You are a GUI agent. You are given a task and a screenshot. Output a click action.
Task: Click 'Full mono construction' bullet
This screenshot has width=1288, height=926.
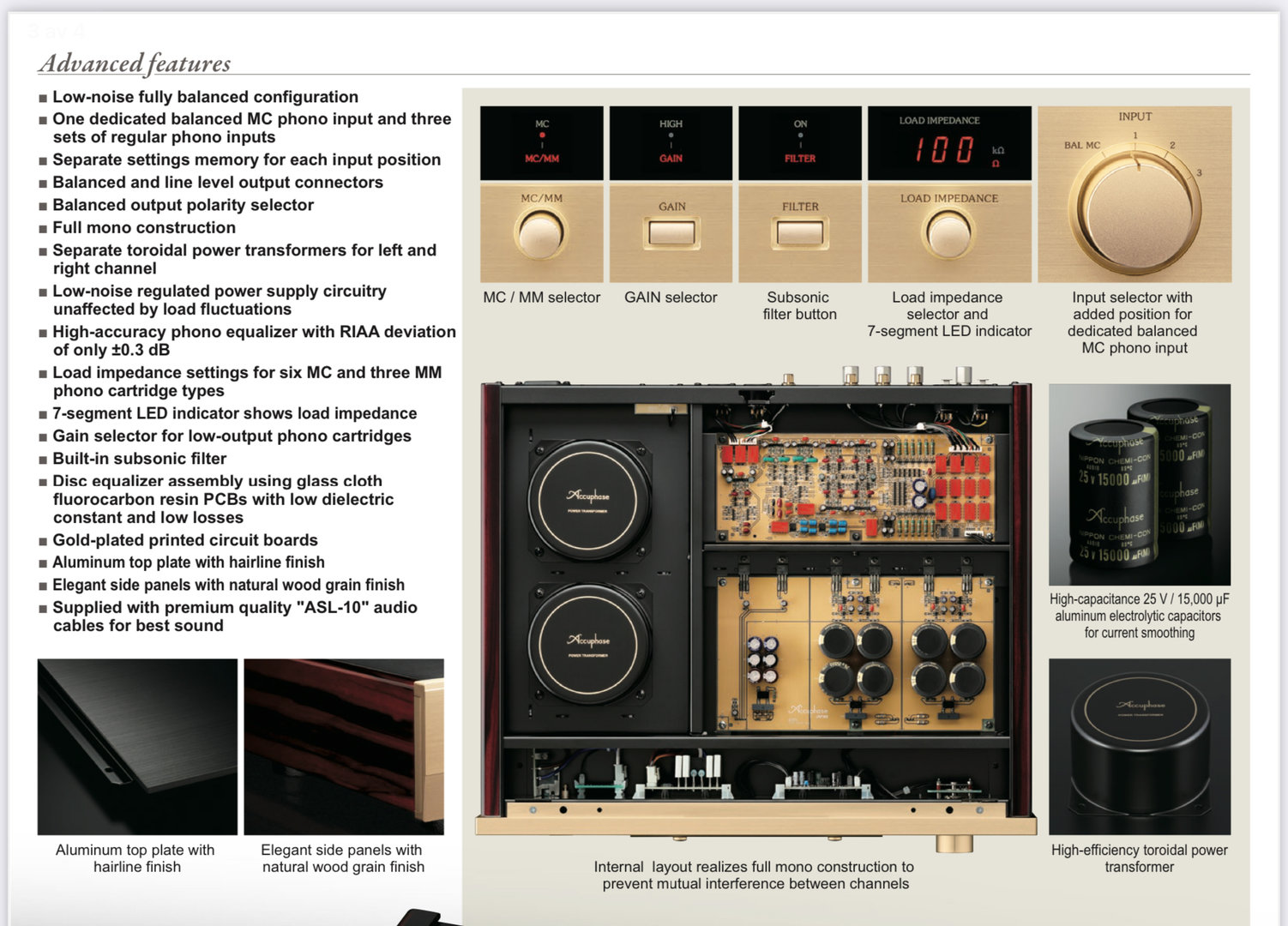(143, 227)
